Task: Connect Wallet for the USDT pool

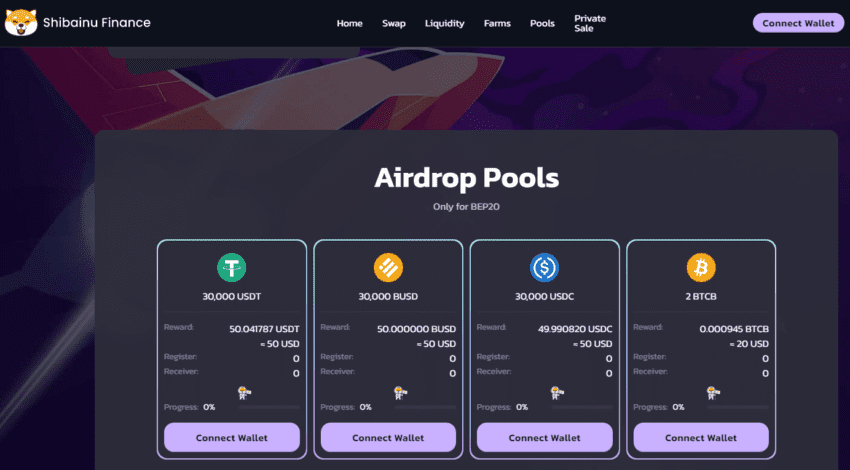Action: tap(231, 437)
